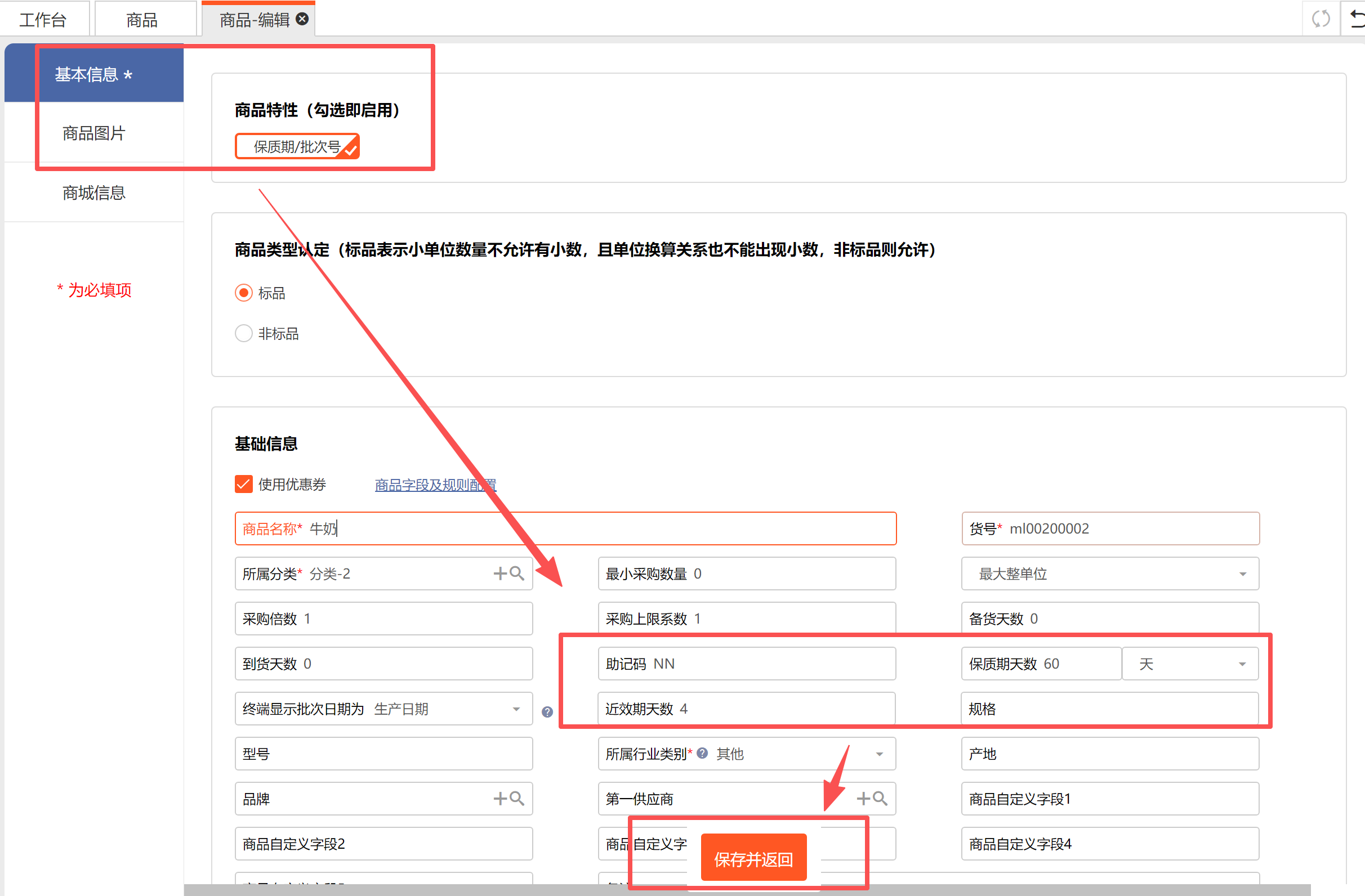Click the 最小采购数量 input field
This screenshot has height=896, width=1365.
click(x=747, y=574)
